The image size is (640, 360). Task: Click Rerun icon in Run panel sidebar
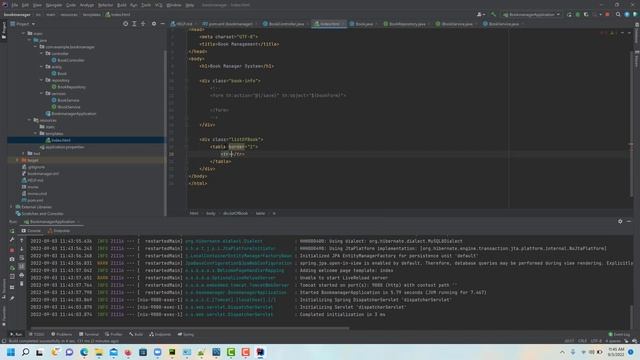[12, 231]
